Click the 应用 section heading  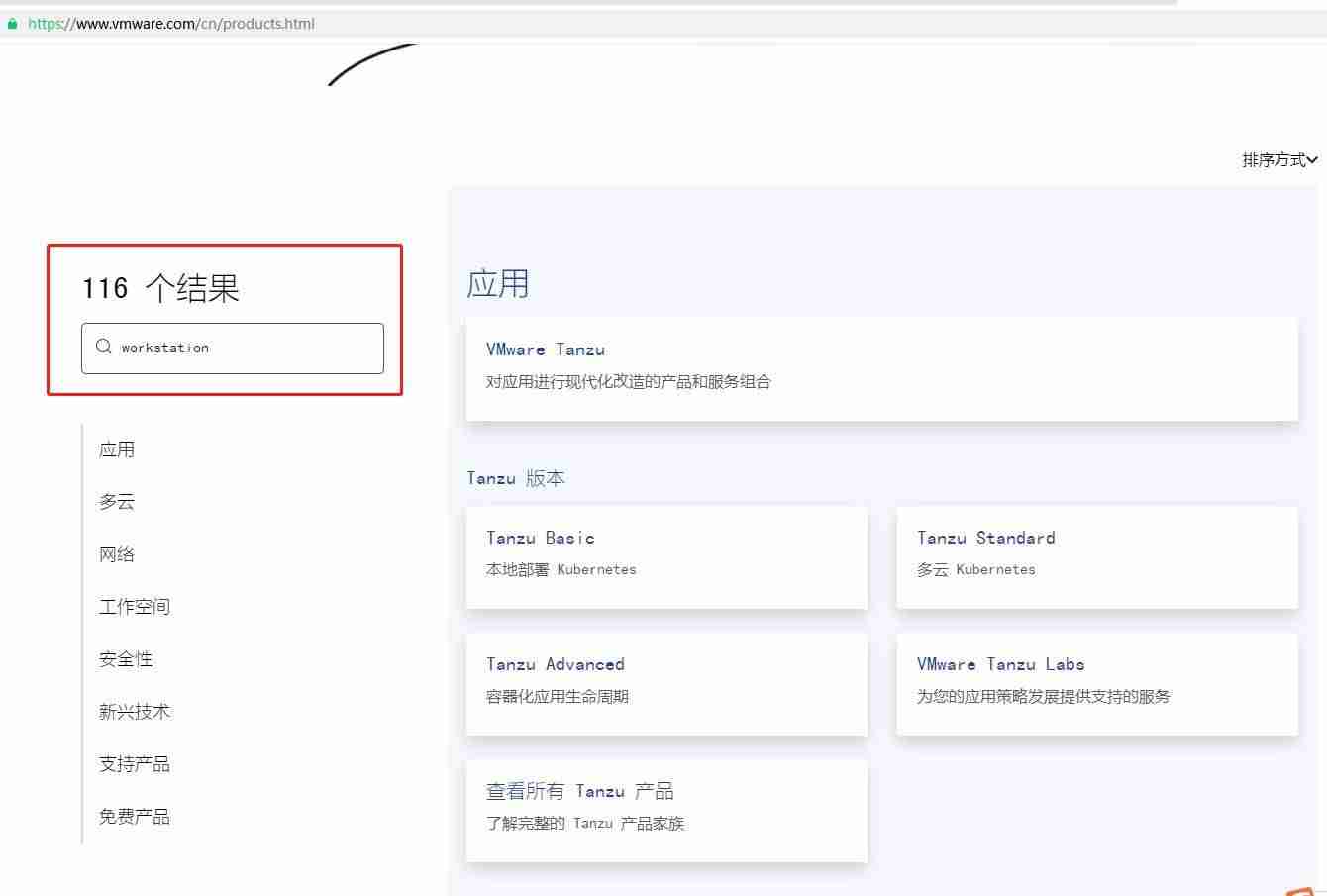(498, 284)
